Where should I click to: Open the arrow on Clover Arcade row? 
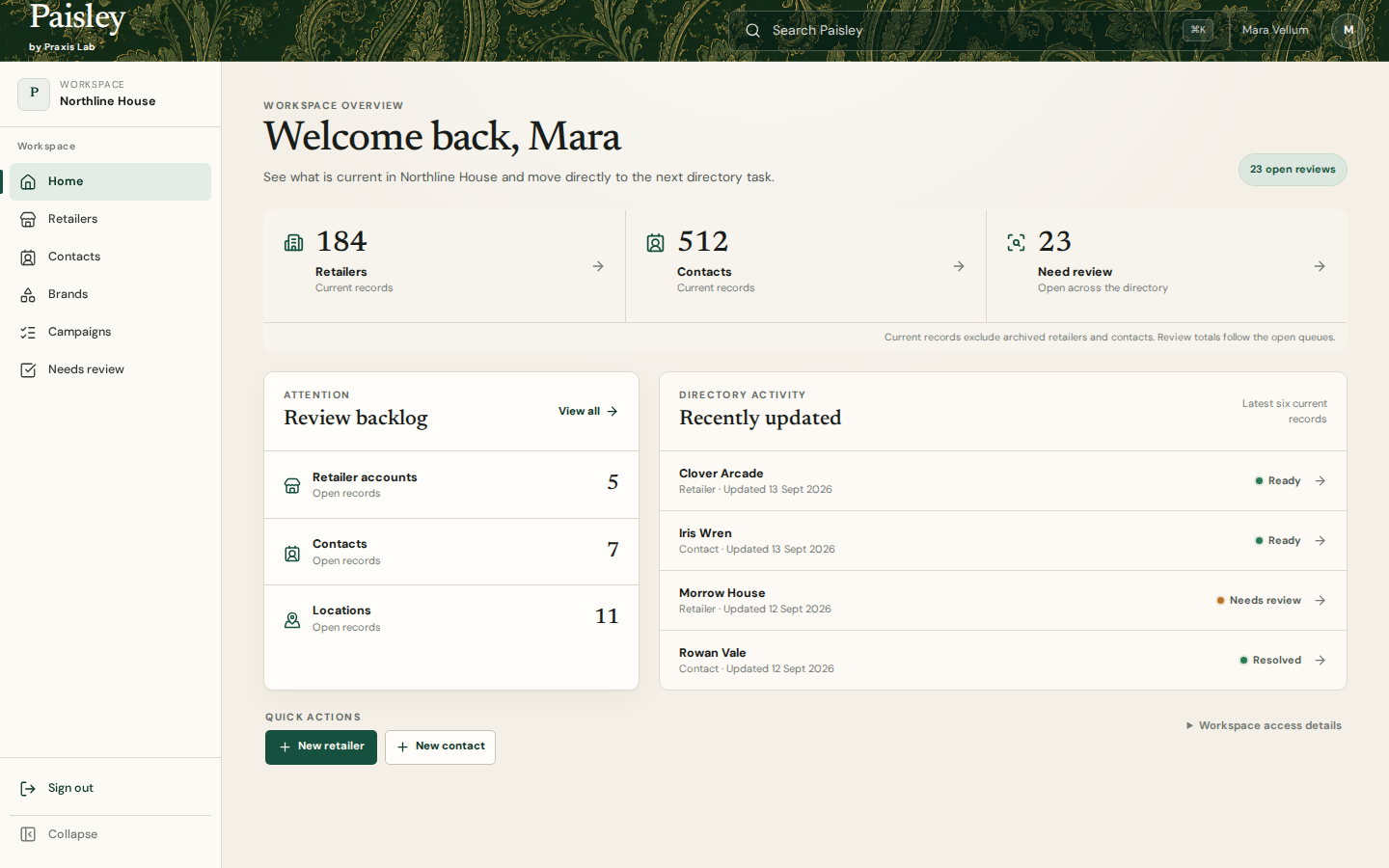point(1321,481)
